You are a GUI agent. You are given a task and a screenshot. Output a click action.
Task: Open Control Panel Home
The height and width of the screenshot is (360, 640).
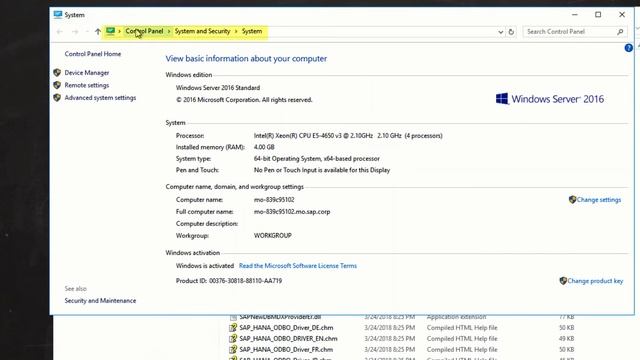[x=93, y=54]
